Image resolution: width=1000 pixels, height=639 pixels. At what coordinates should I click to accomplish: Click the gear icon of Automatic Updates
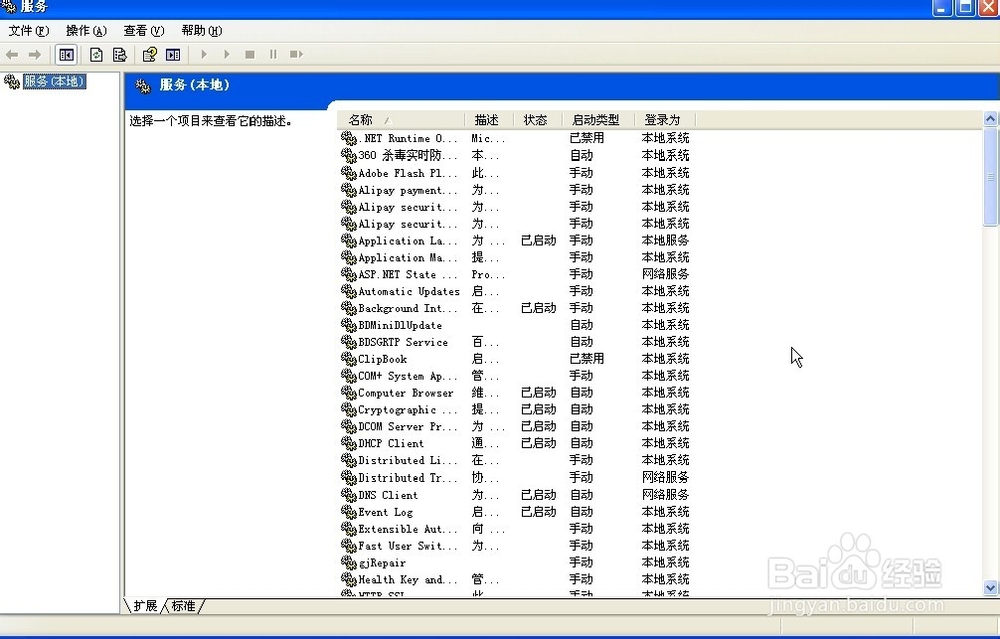pos(349,291)
